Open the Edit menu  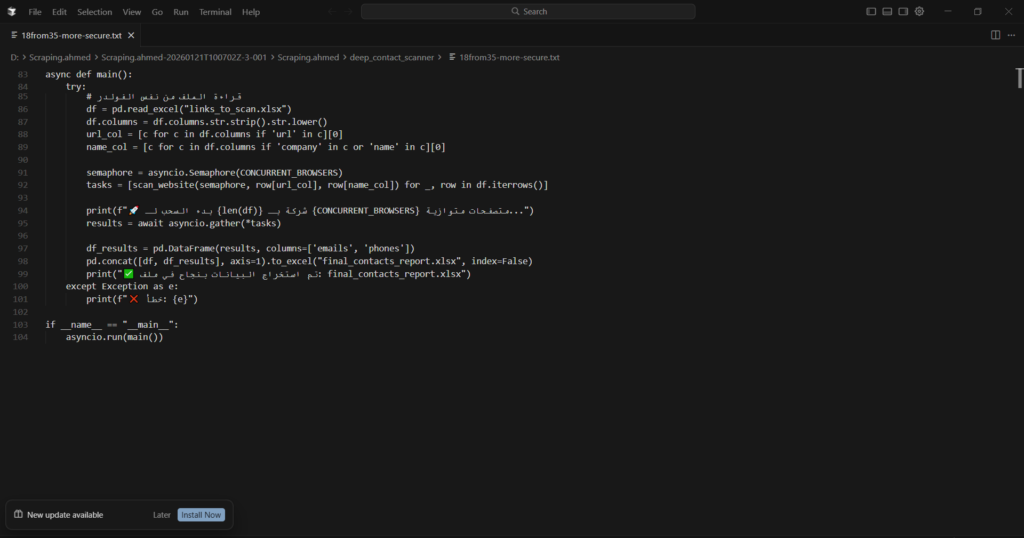[x=59, y=12]
